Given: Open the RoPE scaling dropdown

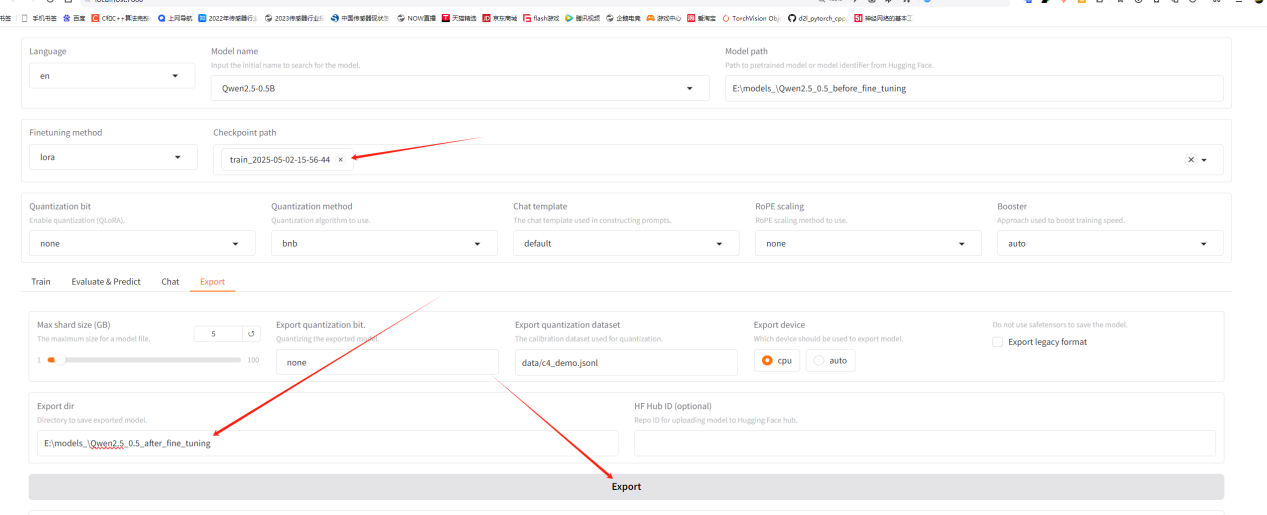Looking at the screenshot, I should 868,243.
